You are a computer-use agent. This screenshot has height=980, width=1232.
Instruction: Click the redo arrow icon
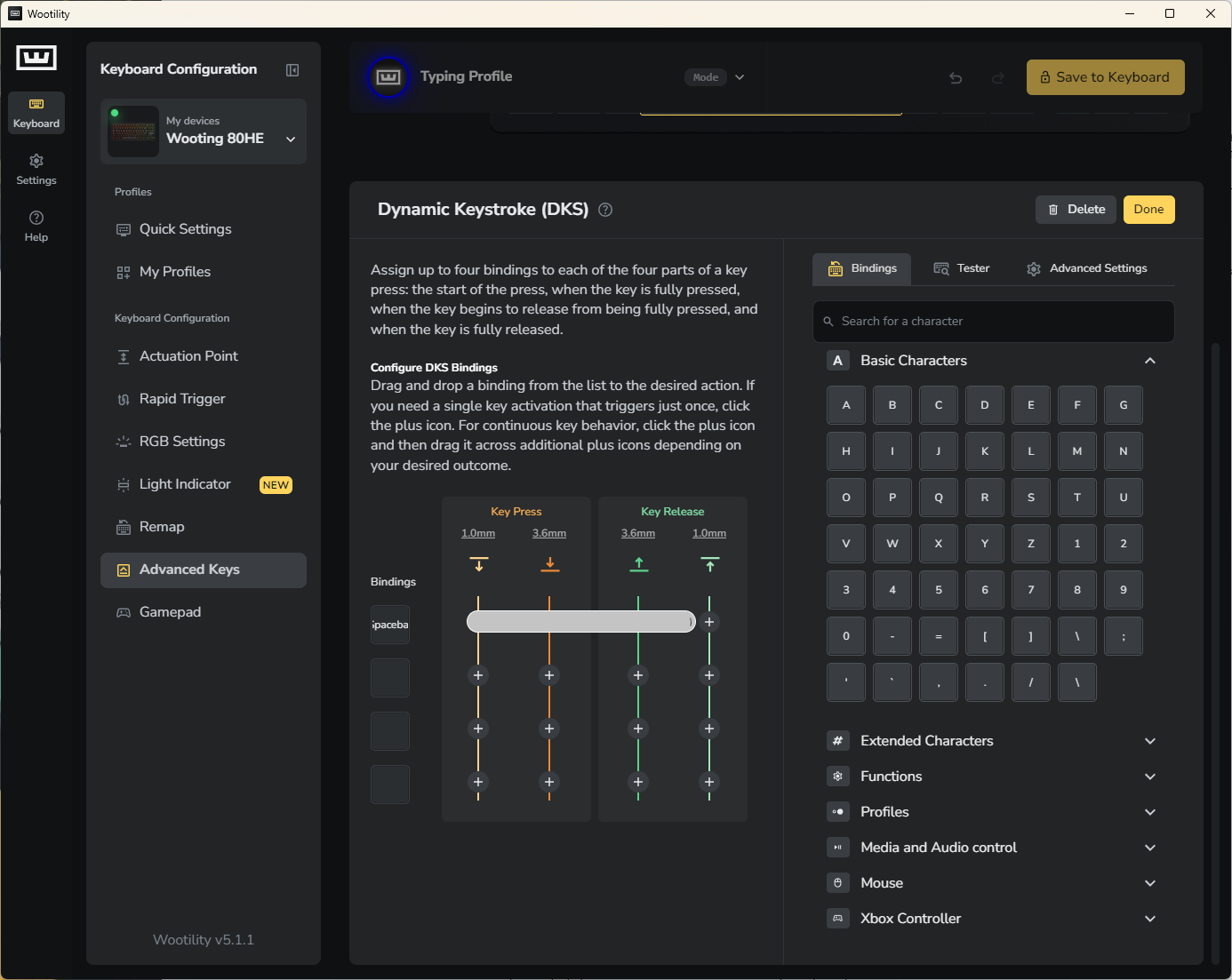coord(998,78)
